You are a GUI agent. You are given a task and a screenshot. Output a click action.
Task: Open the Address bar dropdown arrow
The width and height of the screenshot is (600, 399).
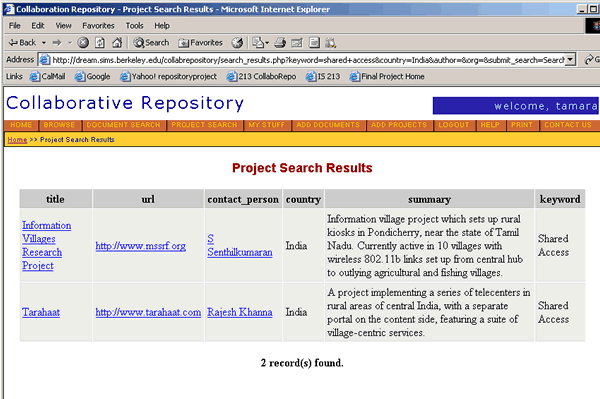click(x=570, y=60)
